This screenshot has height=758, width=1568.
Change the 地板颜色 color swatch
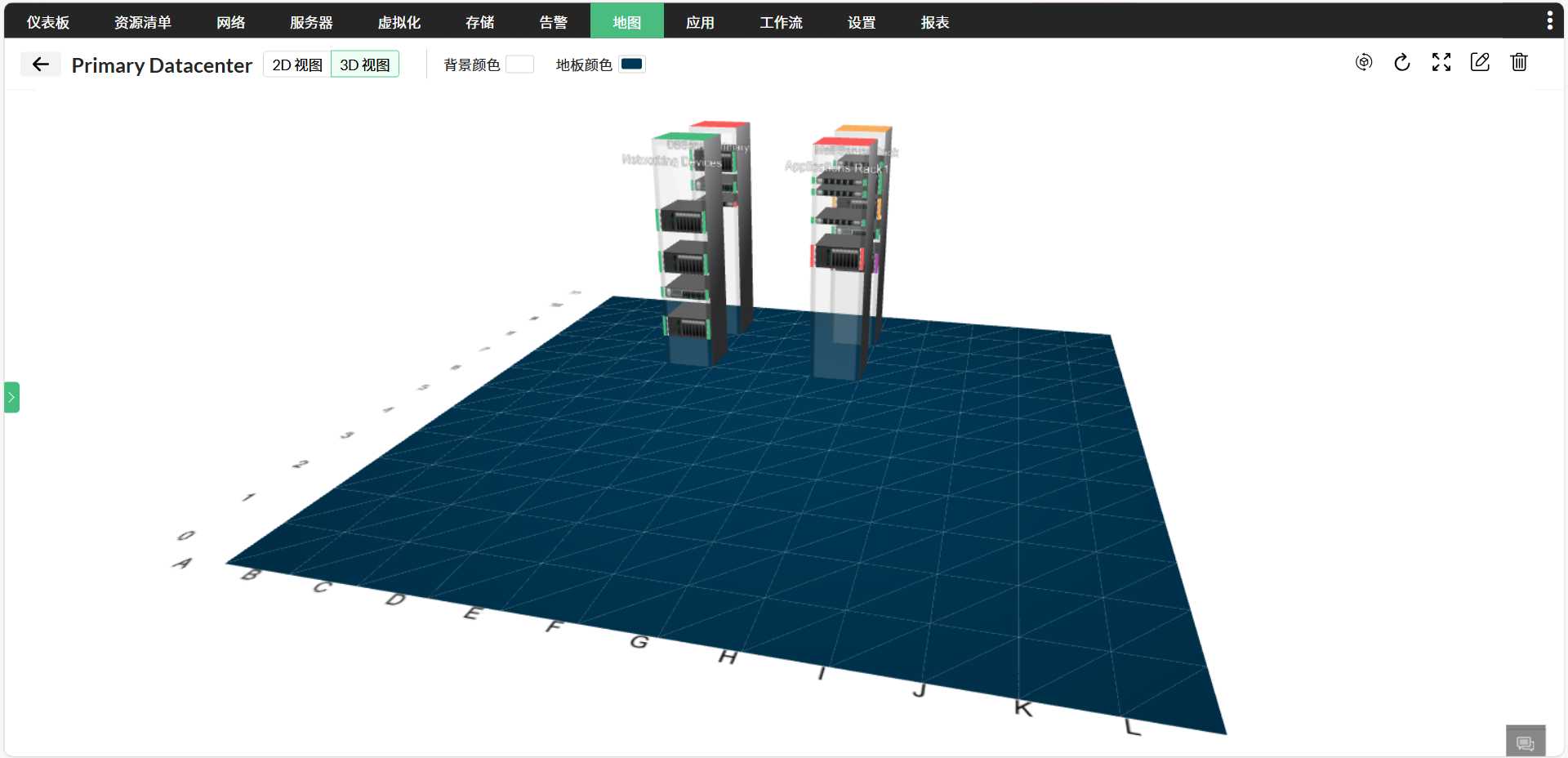click(630, 64)
